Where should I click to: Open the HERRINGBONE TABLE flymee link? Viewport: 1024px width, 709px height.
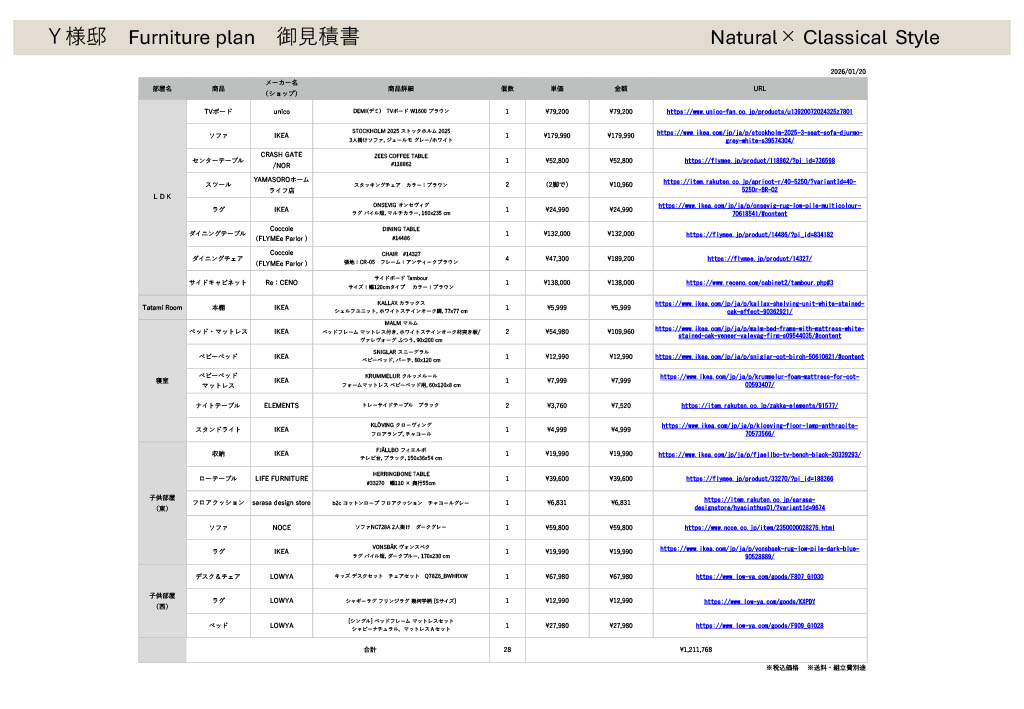point(760,479)
